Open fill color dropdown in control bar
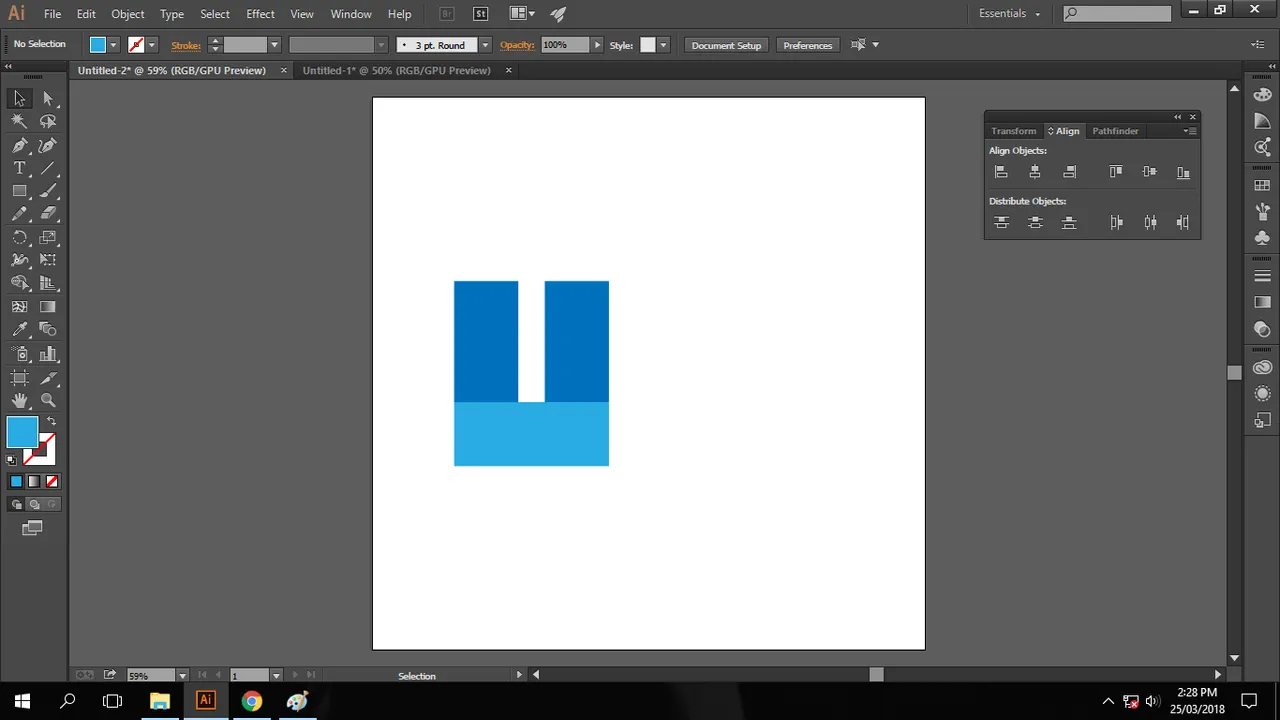Viewport: 1280px width, 720px height. tap(113, 45)
